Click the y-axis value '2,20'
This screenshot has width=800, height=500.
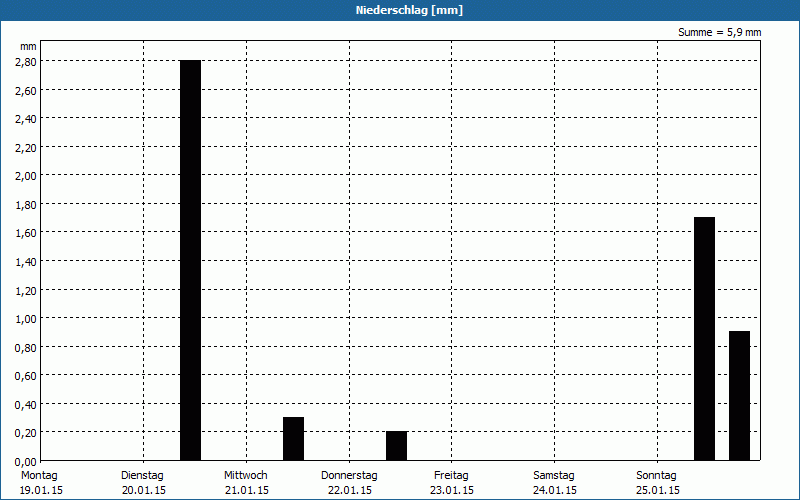pyautogui.click(x=28, y=148)
